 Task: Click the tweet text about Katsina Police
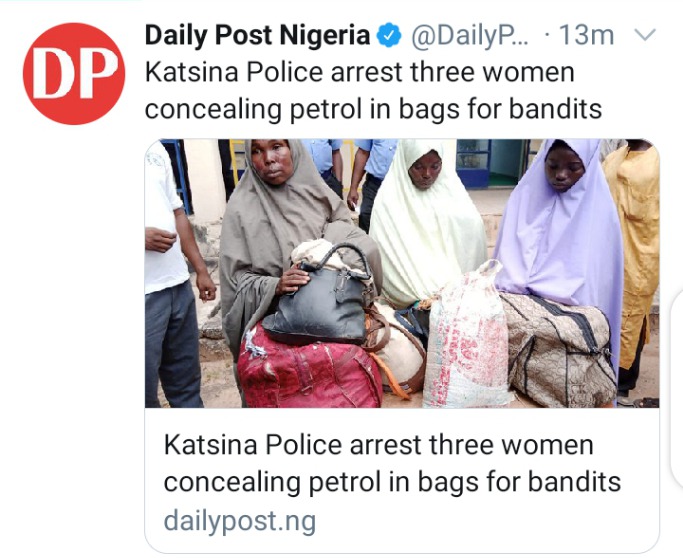coord(373,91)
